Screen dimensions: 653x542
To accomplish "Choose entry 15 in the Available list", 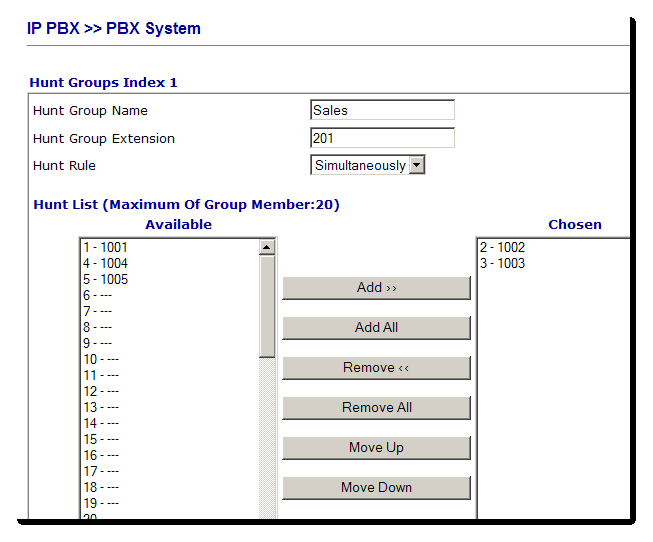I will click(100, 439).
